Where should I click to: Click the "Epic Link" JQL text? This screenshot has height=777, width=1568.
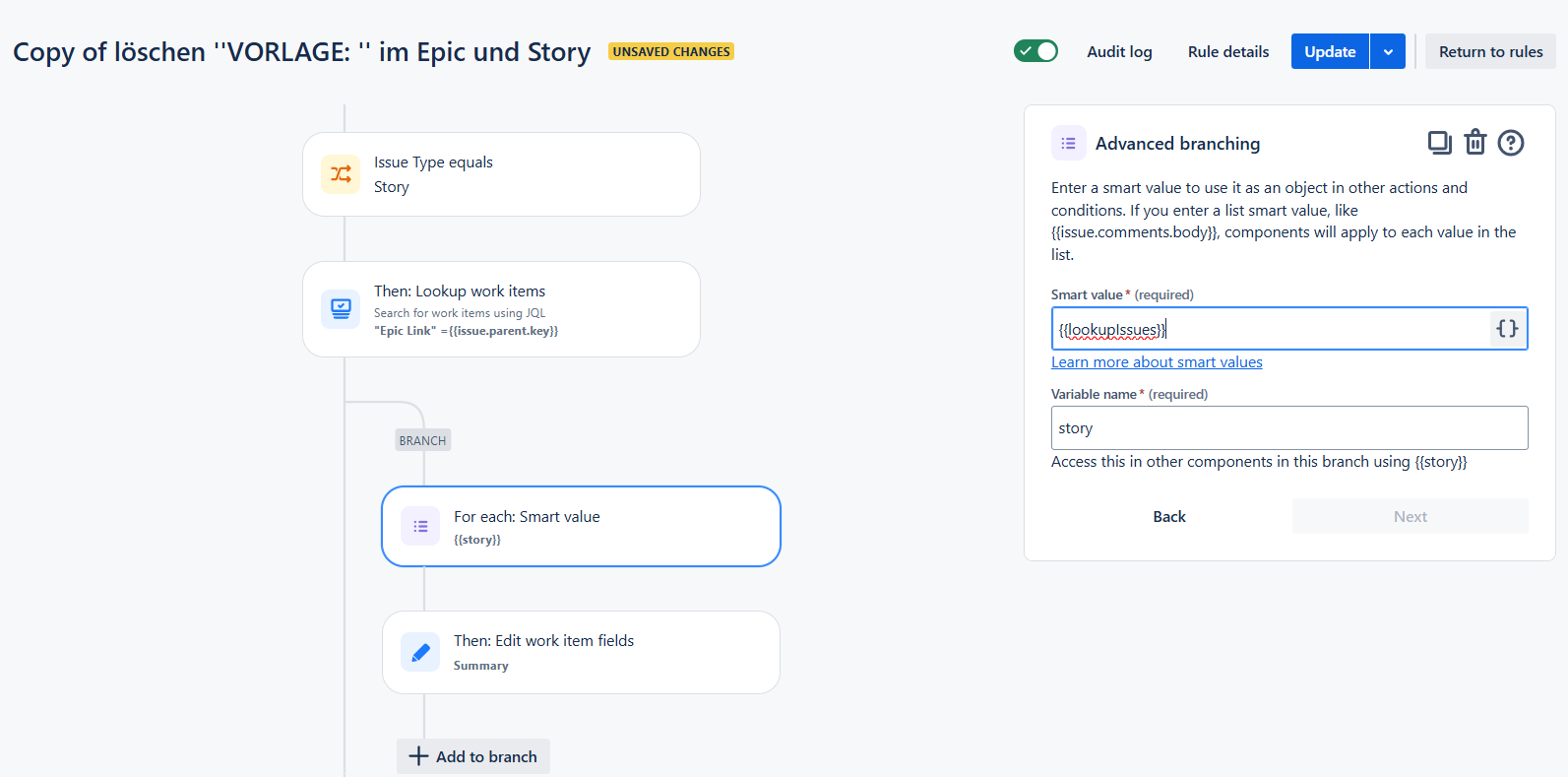point(466,331)
